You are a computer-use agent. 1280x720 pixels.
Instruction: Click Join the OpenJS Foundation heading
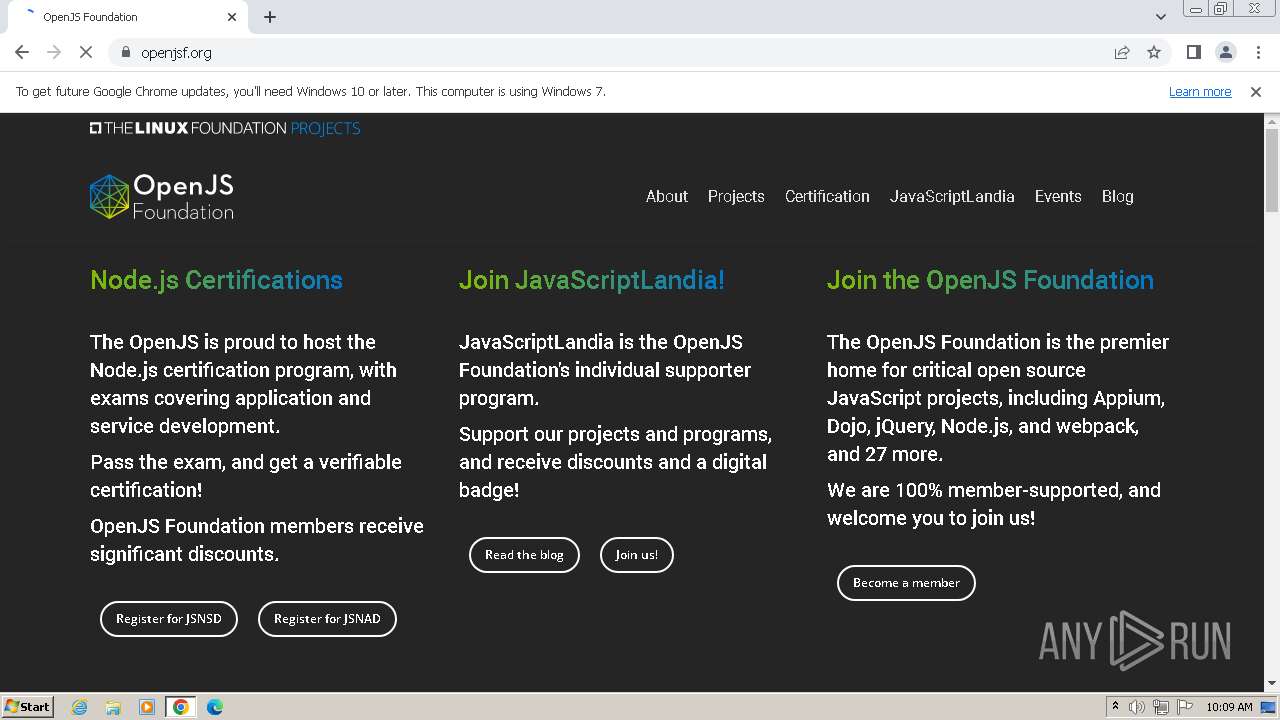tap(990, 280)
